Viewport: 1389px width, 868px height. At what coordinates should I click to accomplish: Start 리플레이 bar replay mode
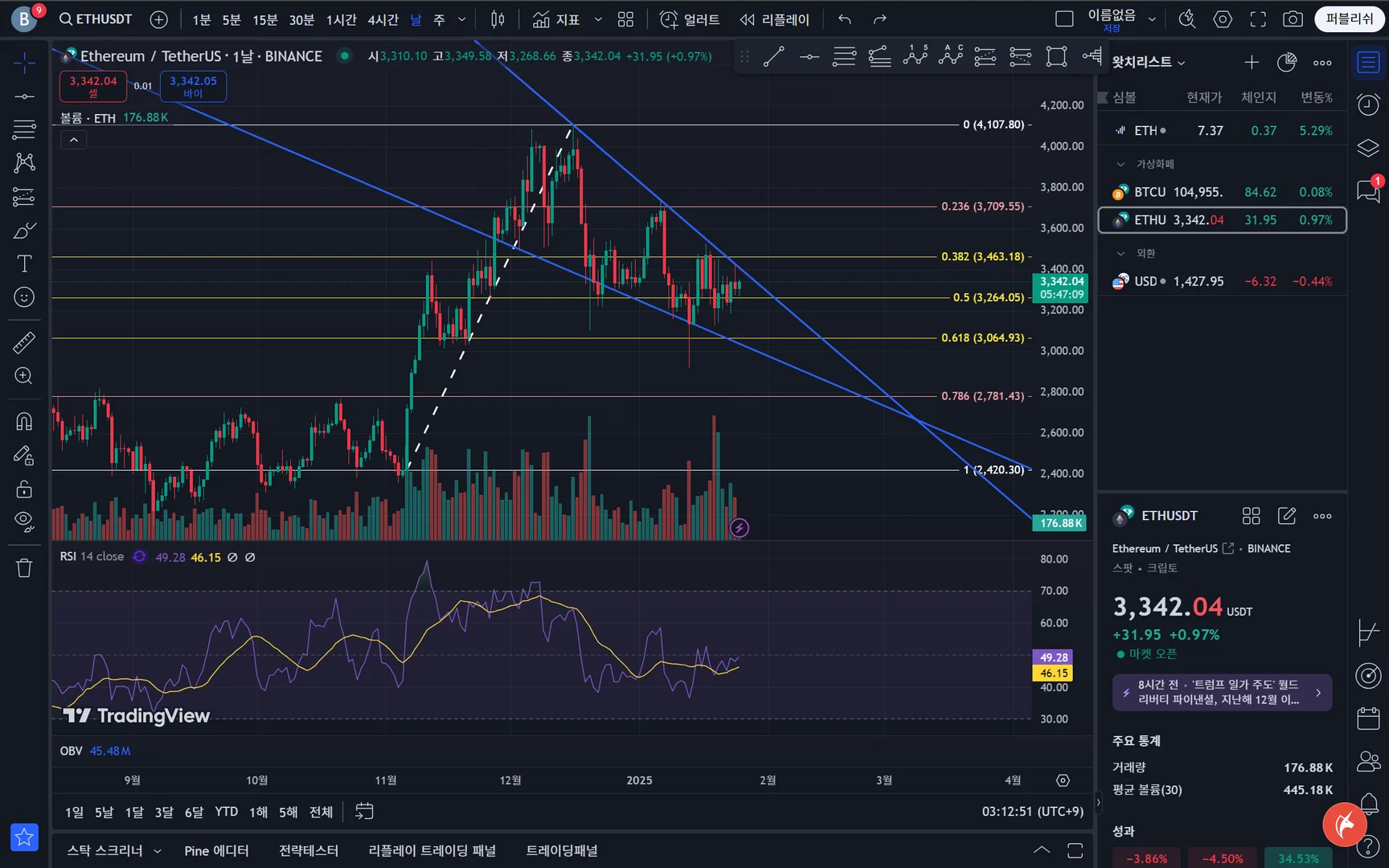[x=775, y=19]
